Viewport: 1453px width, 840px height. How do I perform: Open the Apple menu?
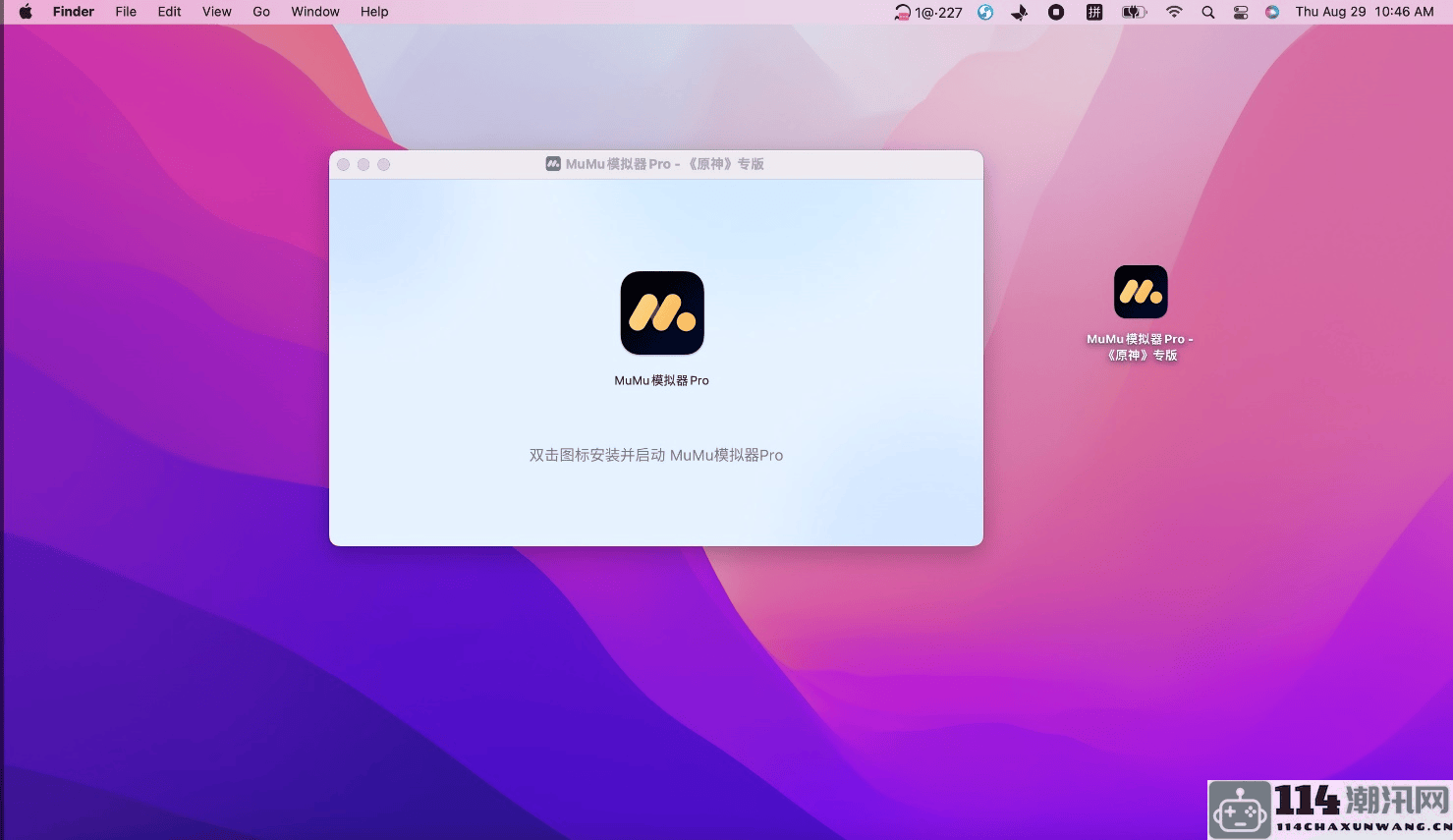pos(26,12)
